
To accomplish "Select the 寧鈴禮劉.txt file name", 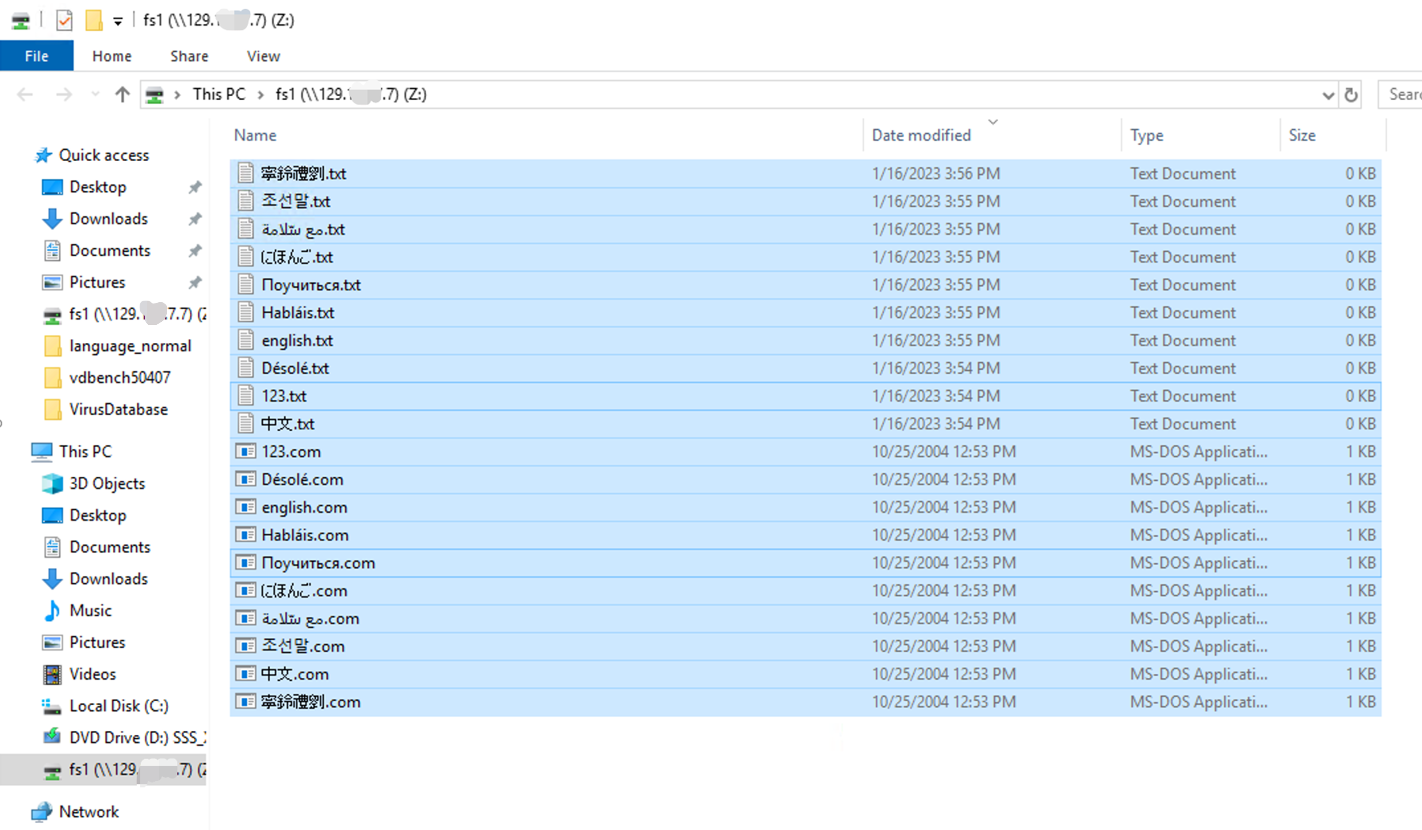I will (304, 173).
